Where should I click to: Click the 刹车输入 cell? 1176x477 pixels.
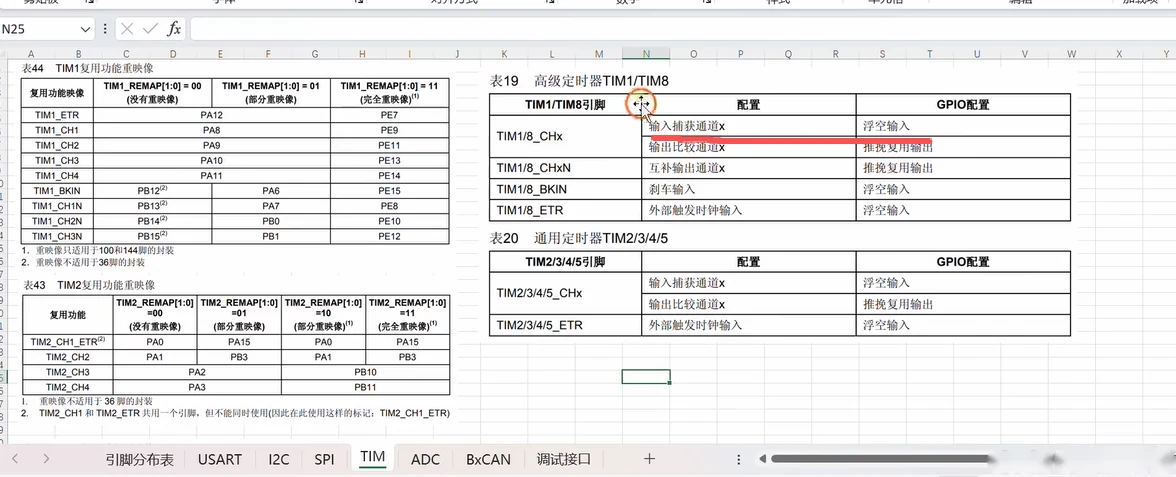click(x=748, y=189)
